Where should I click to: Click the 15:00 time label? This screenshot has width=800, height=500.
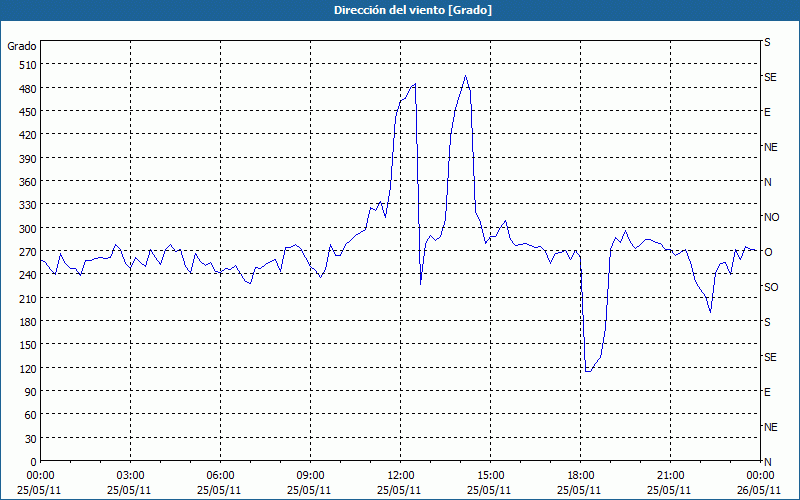(x=490, y=476)
